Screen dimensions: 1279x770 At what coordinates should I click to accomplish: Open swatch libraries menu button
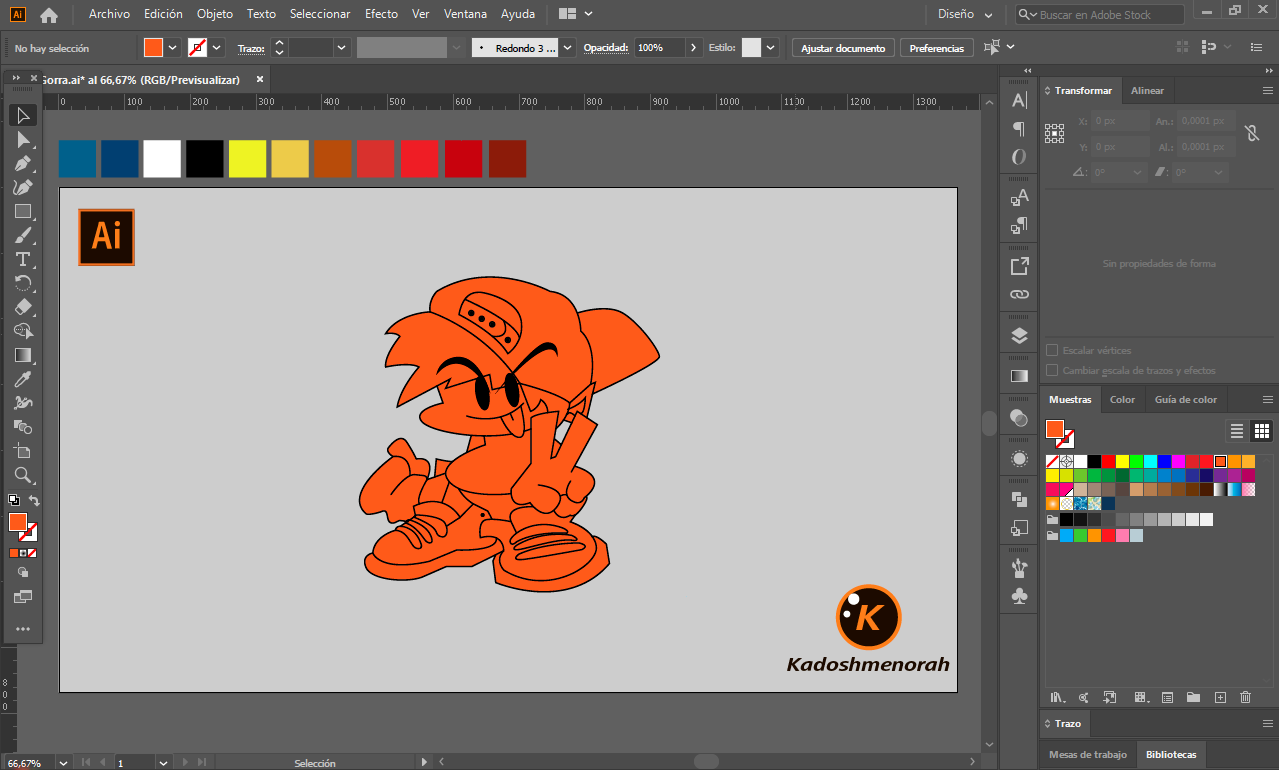[x=1057, y=697]
